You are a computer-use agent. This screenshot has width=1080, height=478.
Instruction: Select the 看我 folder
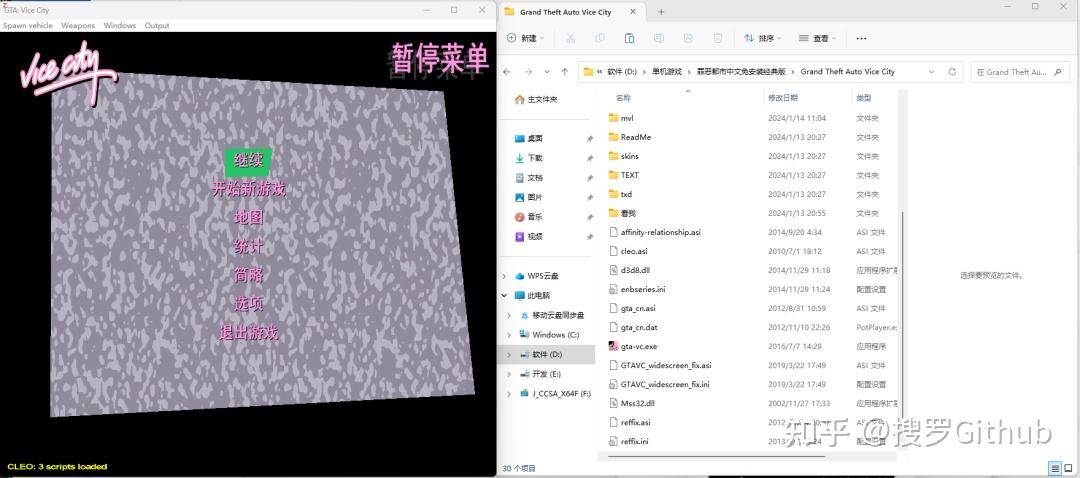point(627,213)
